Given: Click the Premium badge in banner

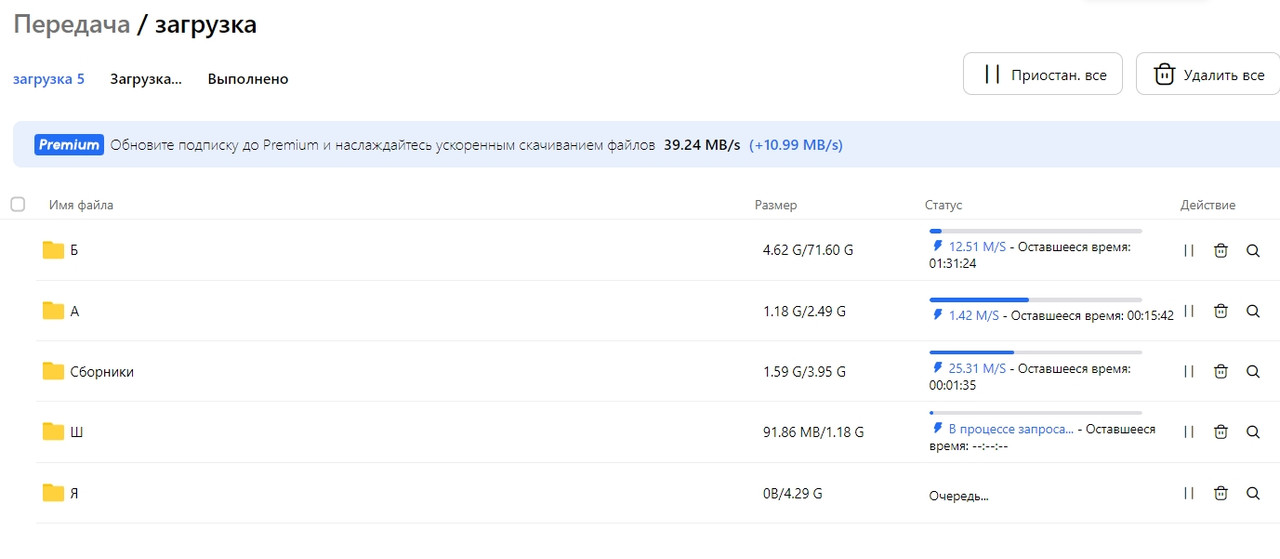Looking at the screenshot, I should coord(69,145).
